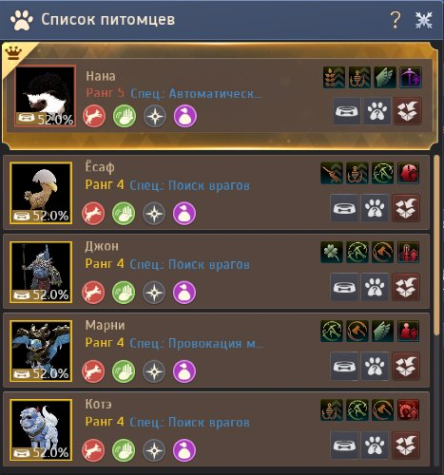Click the feed bowl button for Нана
Viewport: 444px width, 475px height.
(x=347, y=111)
